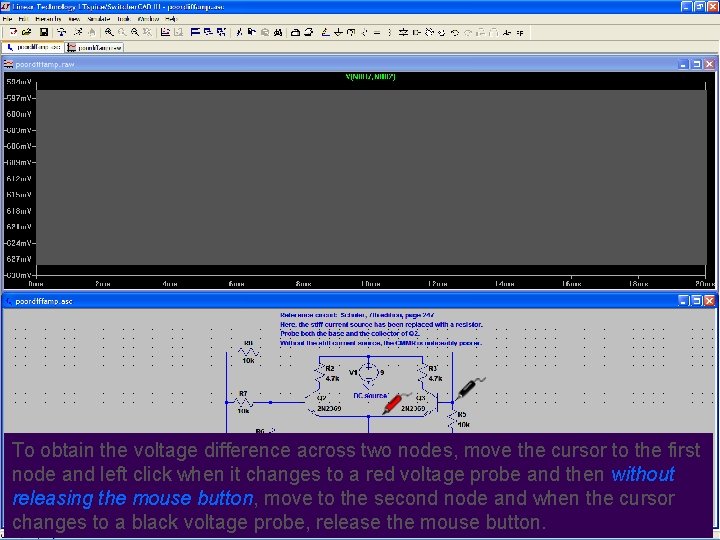The width and height of the screenshot is (720, 540).
Task: Select resistor R5 10k in schematic
Action: (452, 421)
